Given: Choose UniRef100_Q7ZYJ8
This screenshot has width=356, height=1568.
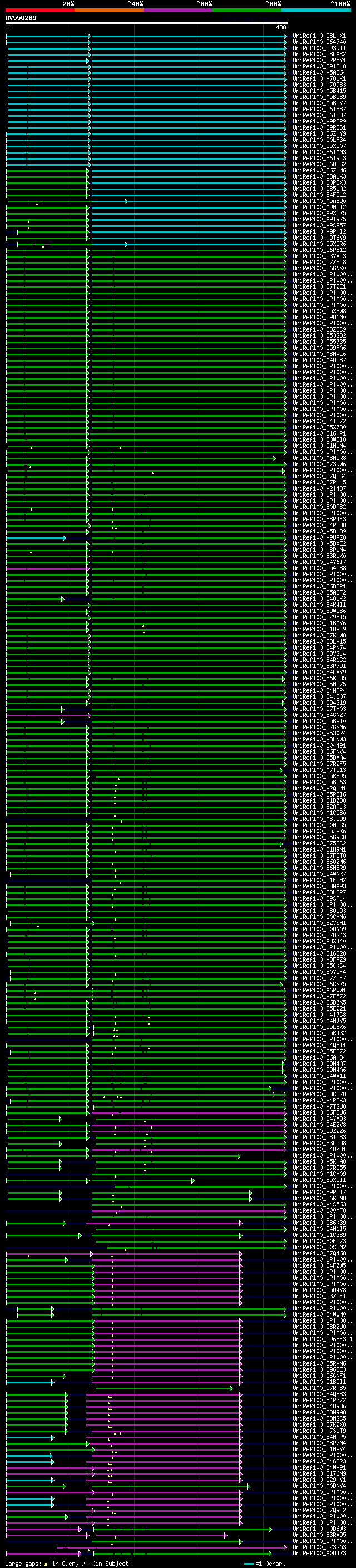Looking at the screenshot, I should (319, 262).
